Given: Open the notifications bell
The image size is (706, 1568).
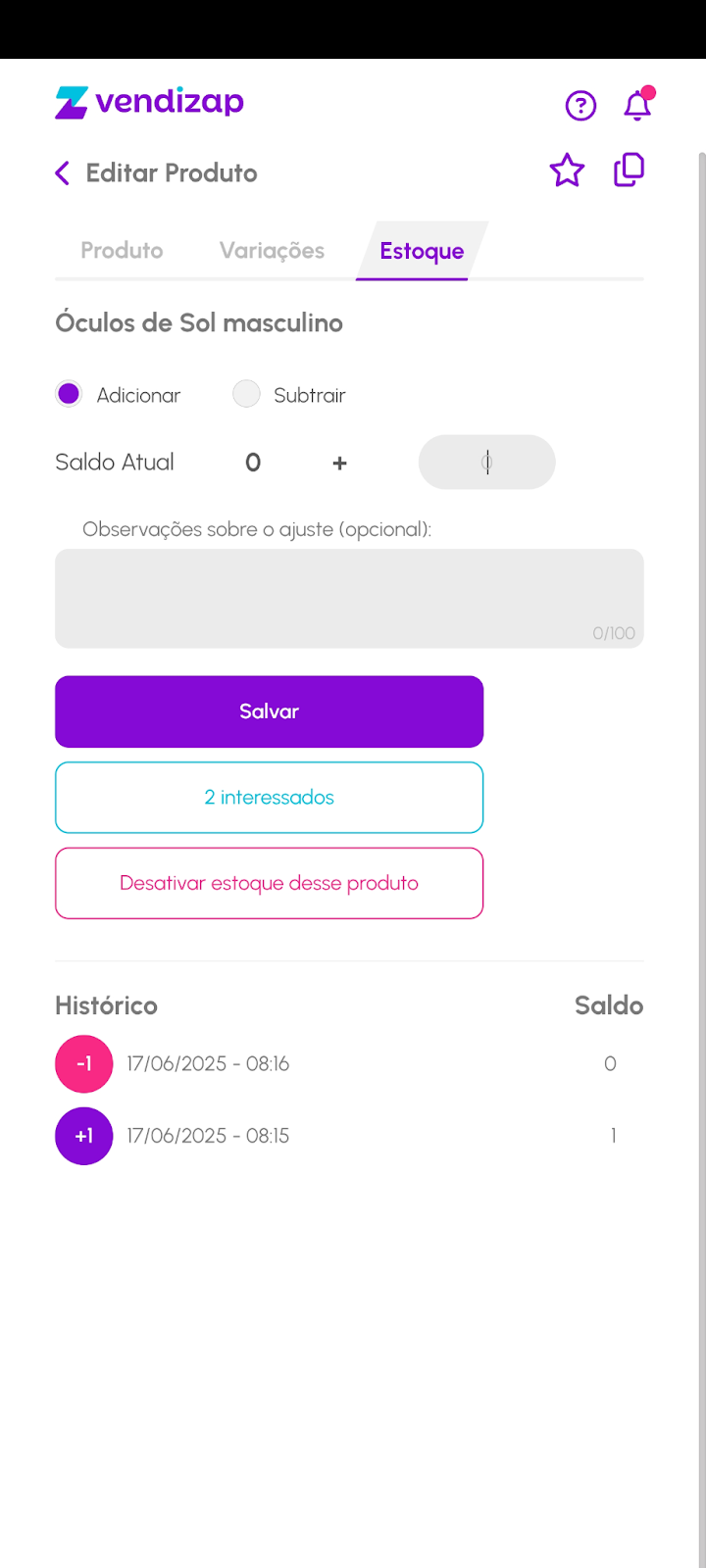Looking at the screenshot, I should point(637,105).
